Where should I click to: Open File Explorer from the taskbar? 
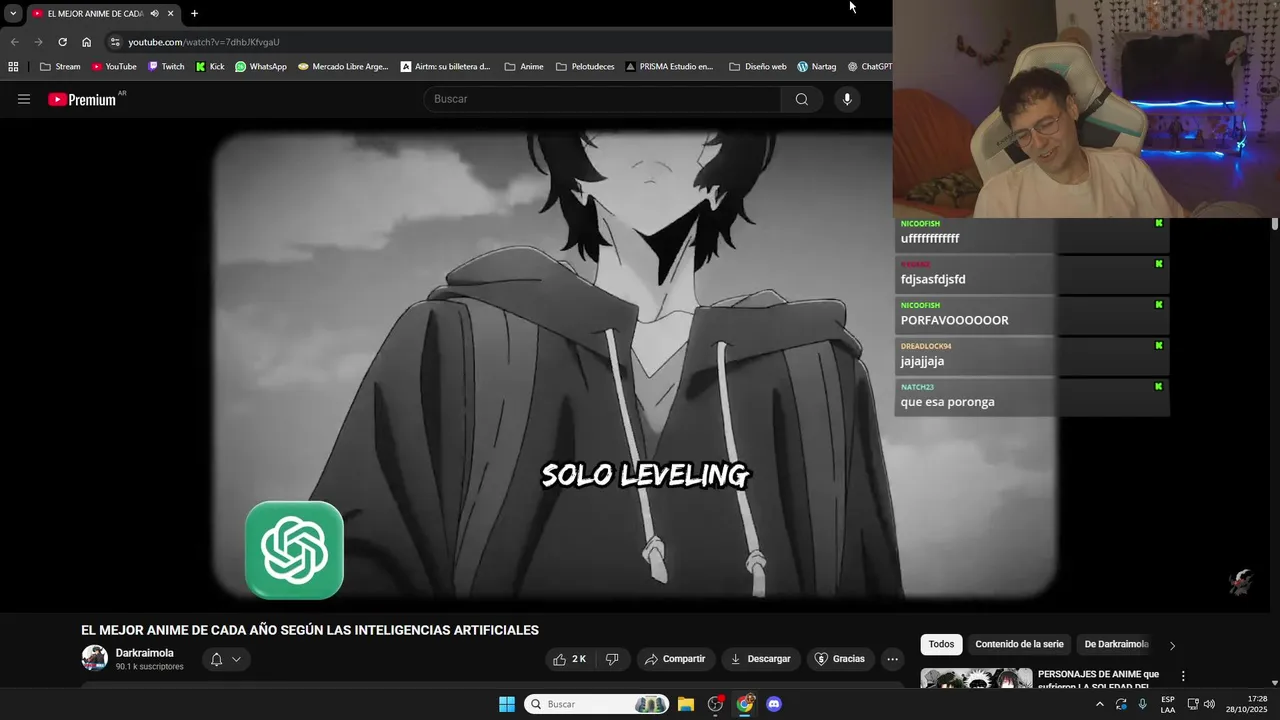coord(686,704)
